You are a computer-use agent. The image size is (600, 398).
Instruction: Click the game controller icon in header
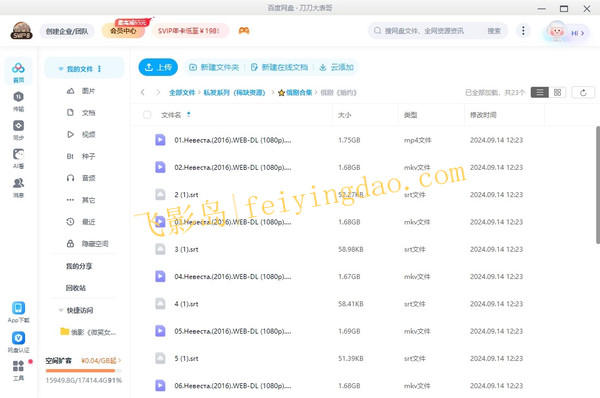pos(244,31)
